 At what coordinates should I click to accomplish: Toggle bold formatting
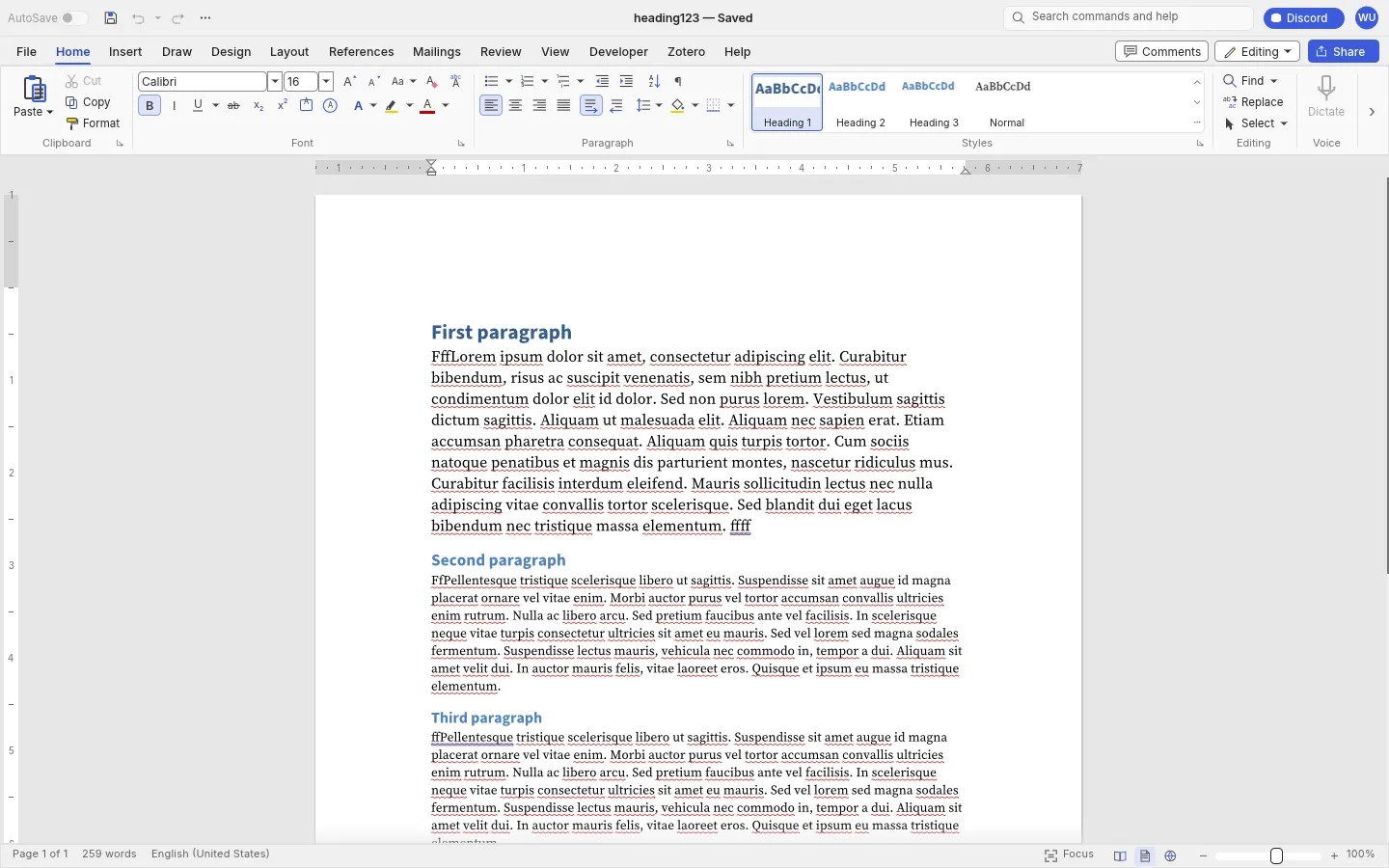click(150, 106)
